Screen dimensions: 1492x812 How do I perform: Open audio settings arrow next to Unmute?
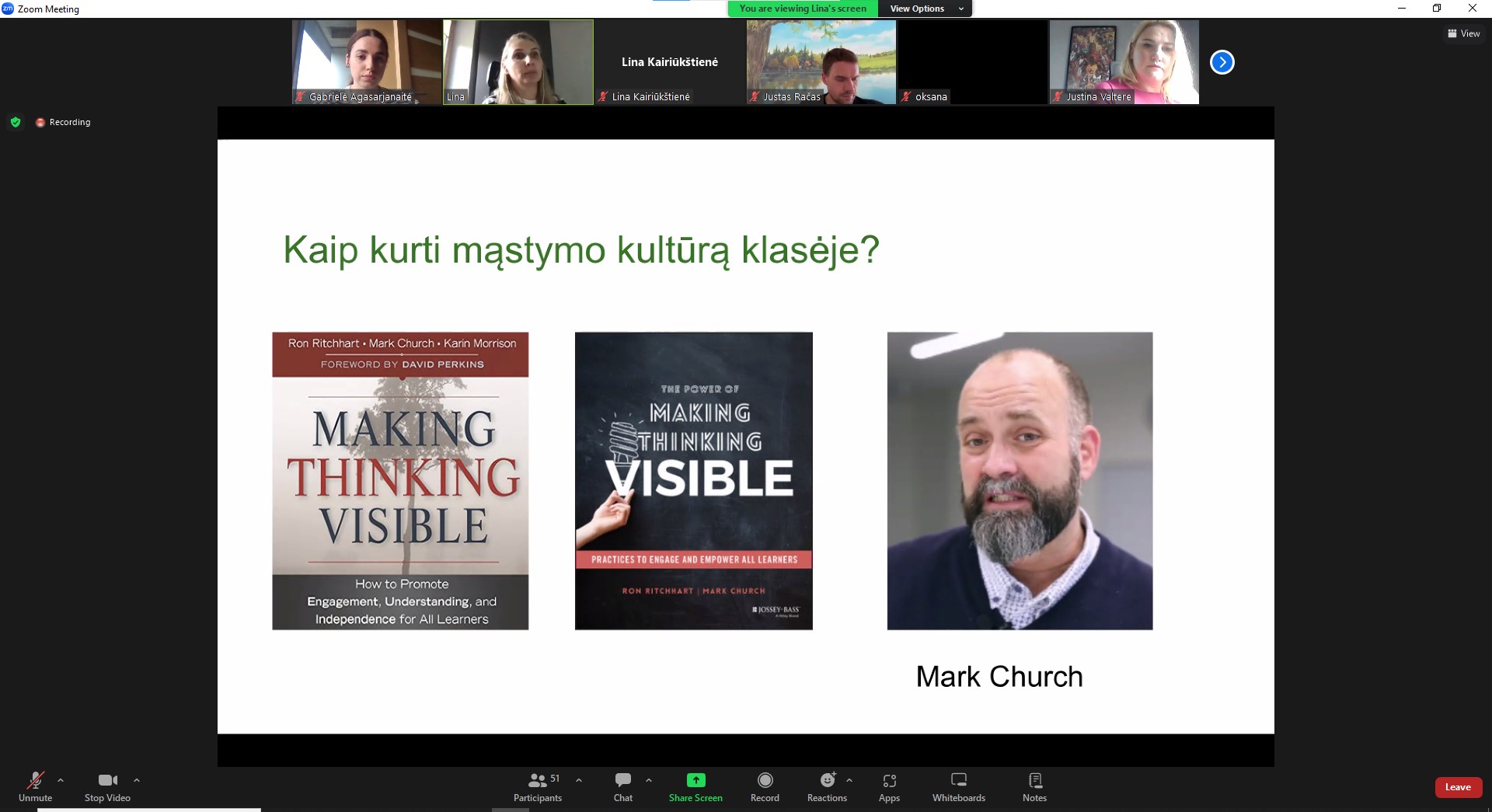[61, 780]
